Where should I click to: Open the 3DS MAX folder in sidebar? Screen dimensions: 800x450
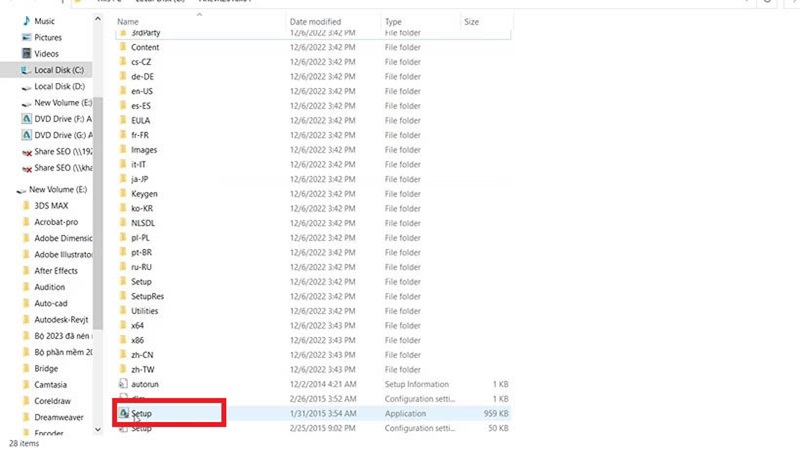pyautogui.click(x=50, y=206)
